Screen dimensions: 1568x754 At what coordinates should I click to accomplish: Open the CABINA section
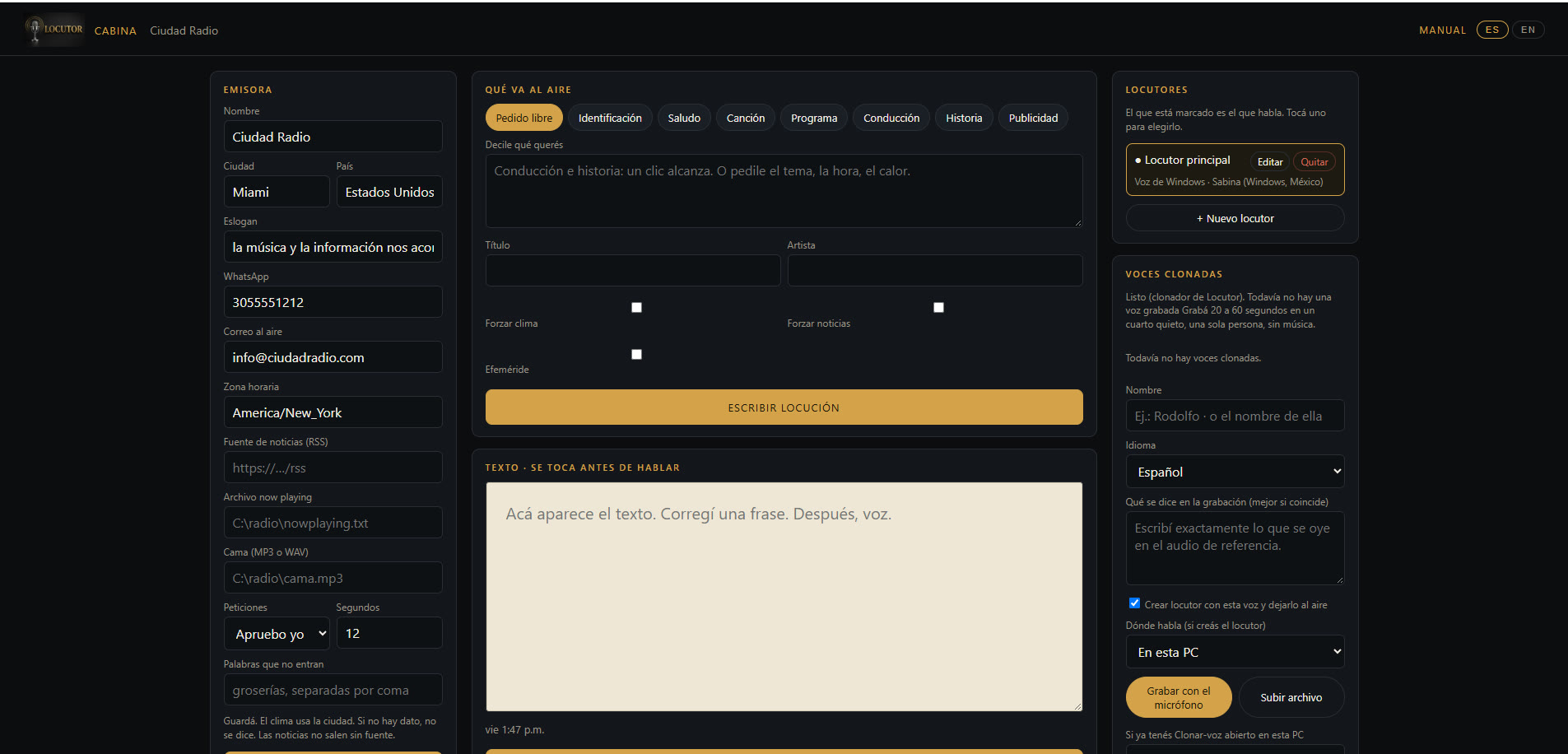click(115, 30)
